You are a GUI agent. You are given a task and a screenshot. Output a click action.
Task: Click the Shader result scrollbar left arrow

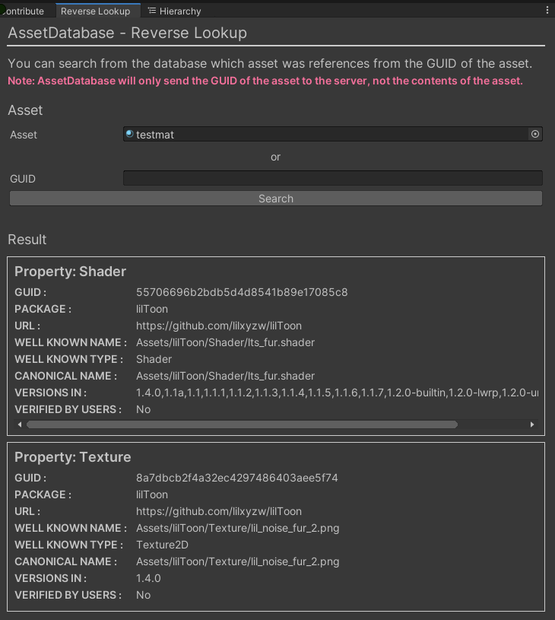pyautogui.click(x=20, y=424)
